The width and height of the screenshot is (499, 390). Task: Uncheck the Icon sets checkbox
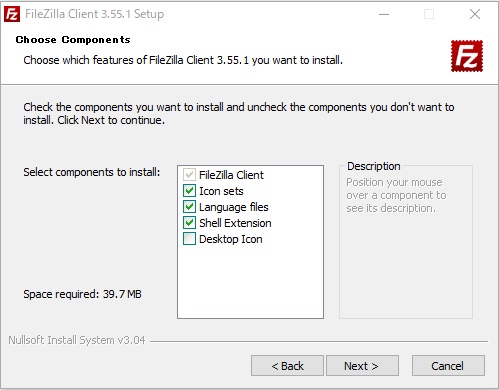click(189, 191)
